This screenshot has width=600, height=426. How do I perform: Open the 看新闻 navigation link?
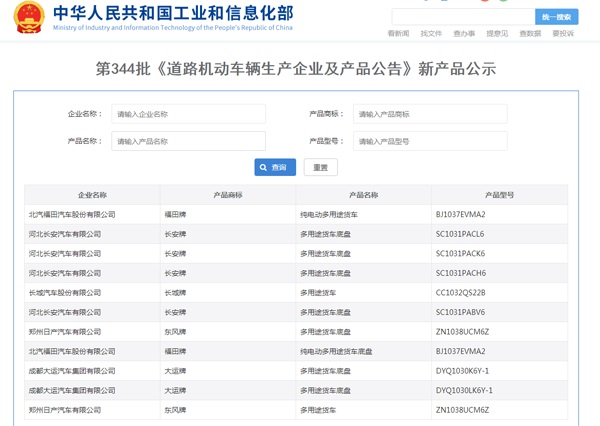(398, 34)
